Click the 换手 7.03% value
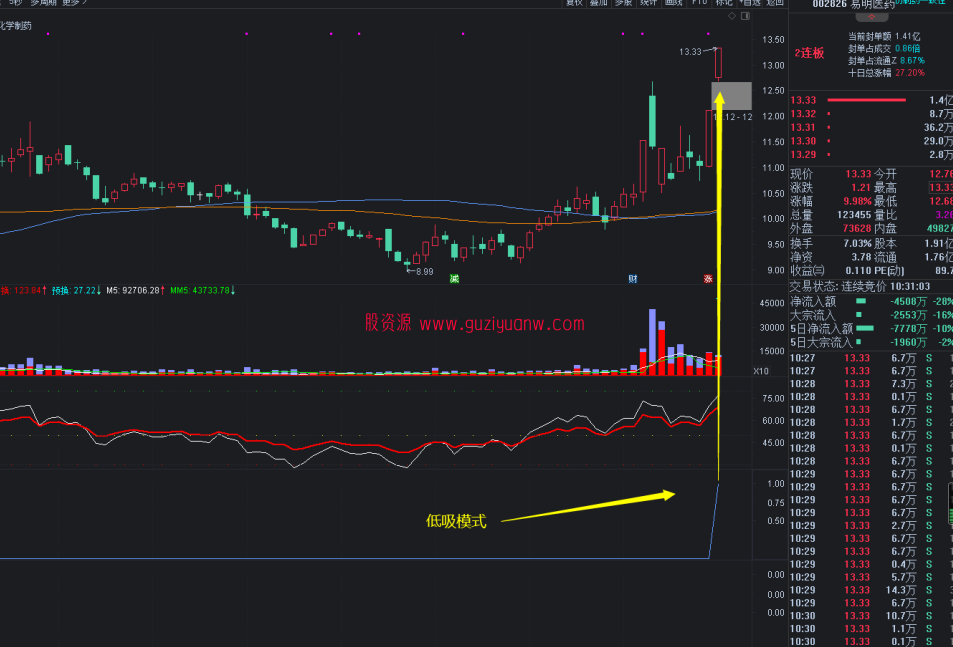This screenshot has height=647, width=953. click(x=857, y=244)
